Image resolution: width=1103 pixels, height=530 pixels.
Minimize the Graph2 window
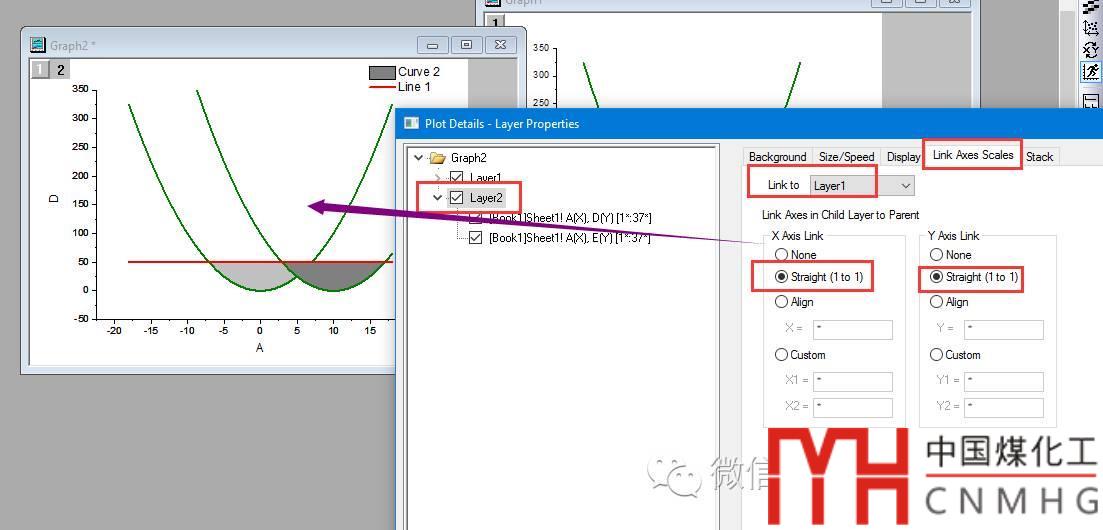coord(433,45)
